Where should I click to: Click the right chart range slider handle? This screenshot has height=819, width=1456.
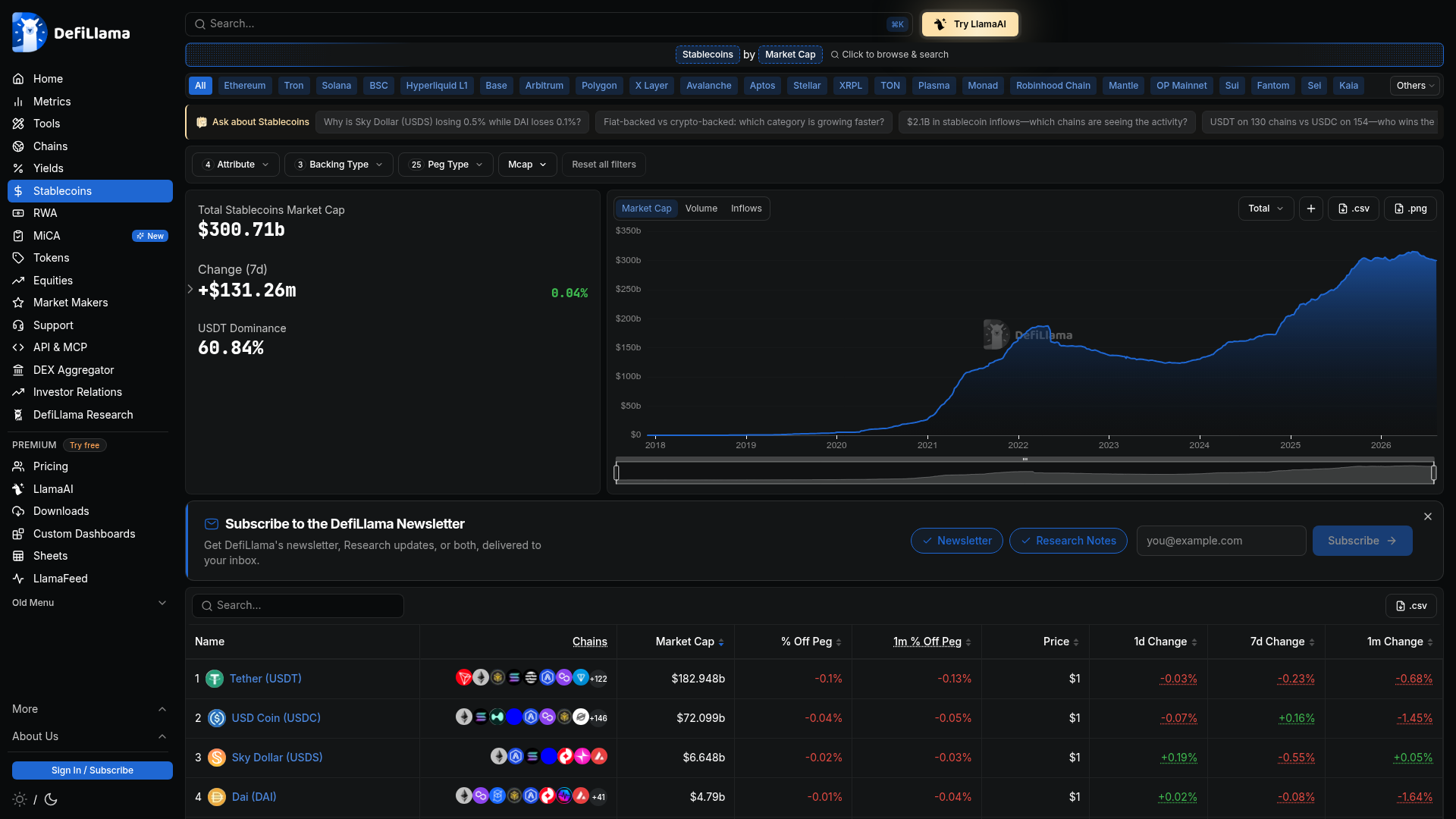1433,473
